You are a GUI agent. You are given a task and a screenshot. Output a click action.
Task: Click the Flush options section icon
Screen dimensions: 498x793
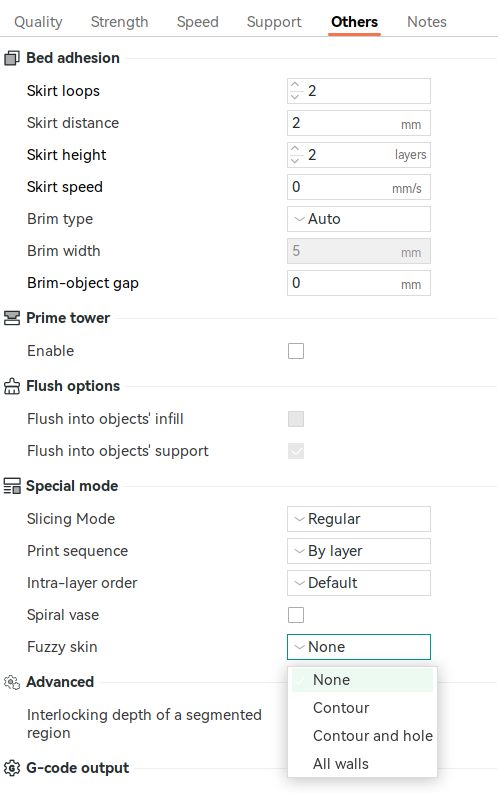(x=12, y=386)
